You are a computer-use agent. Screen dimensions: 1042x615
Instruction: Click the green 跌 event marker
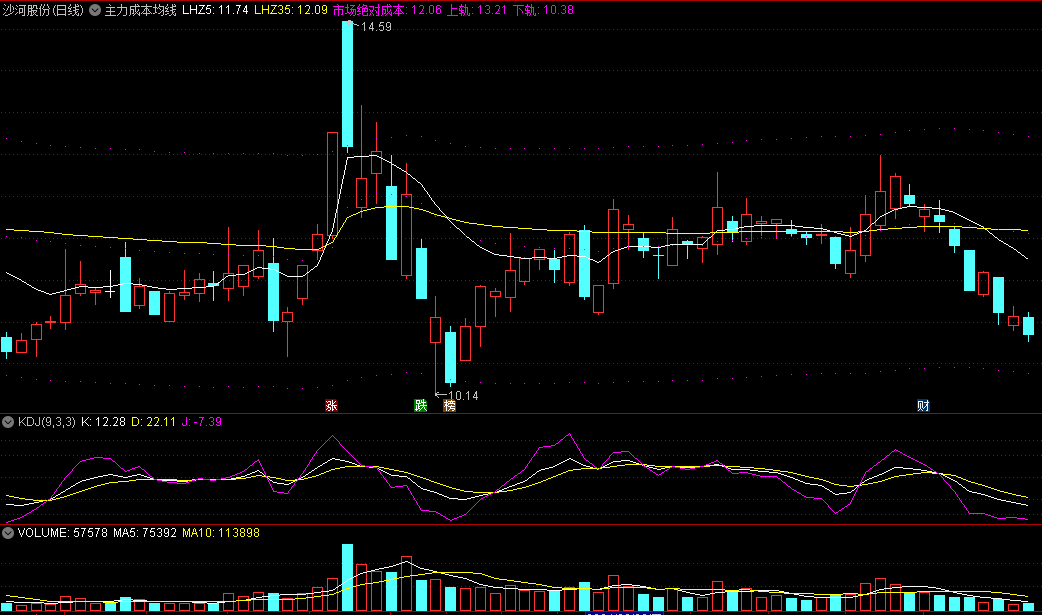[x=420, y=406]
